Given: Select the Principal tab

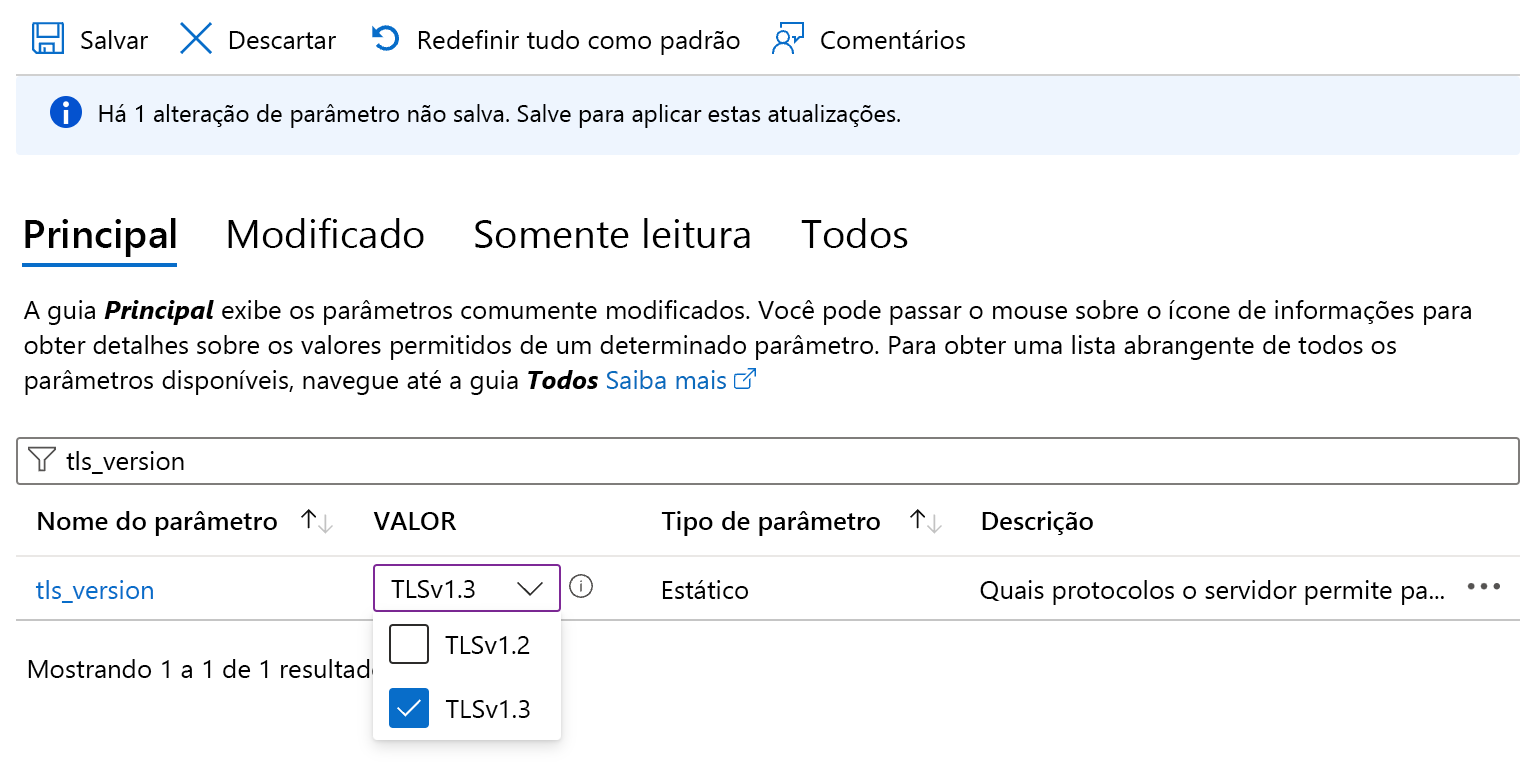Looking at the screenshot, I should tap(100, 235).
